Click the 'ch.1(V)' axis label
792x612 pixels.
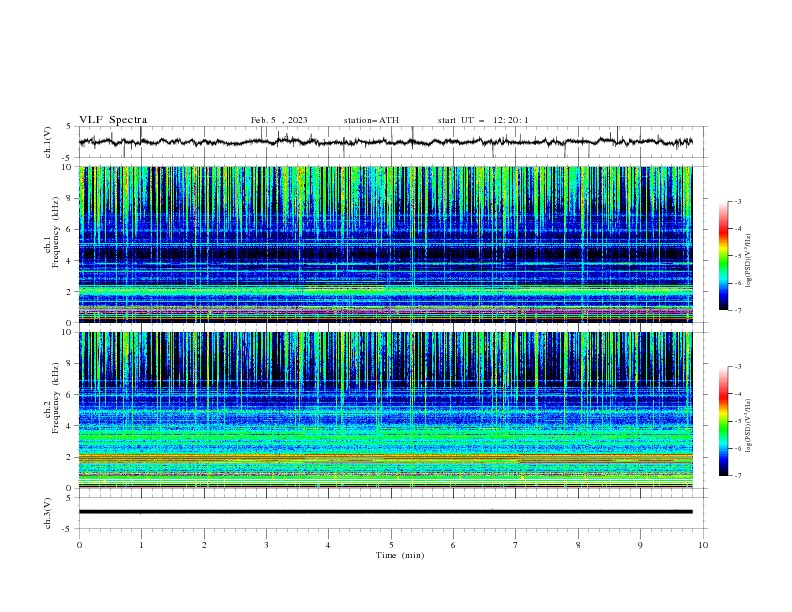(48, 142)
